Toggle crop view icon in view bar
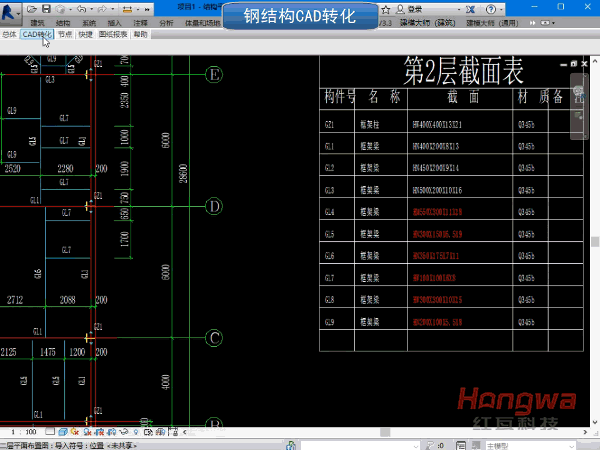The width and height of the screenshot is (600, 450). (99, 432)
